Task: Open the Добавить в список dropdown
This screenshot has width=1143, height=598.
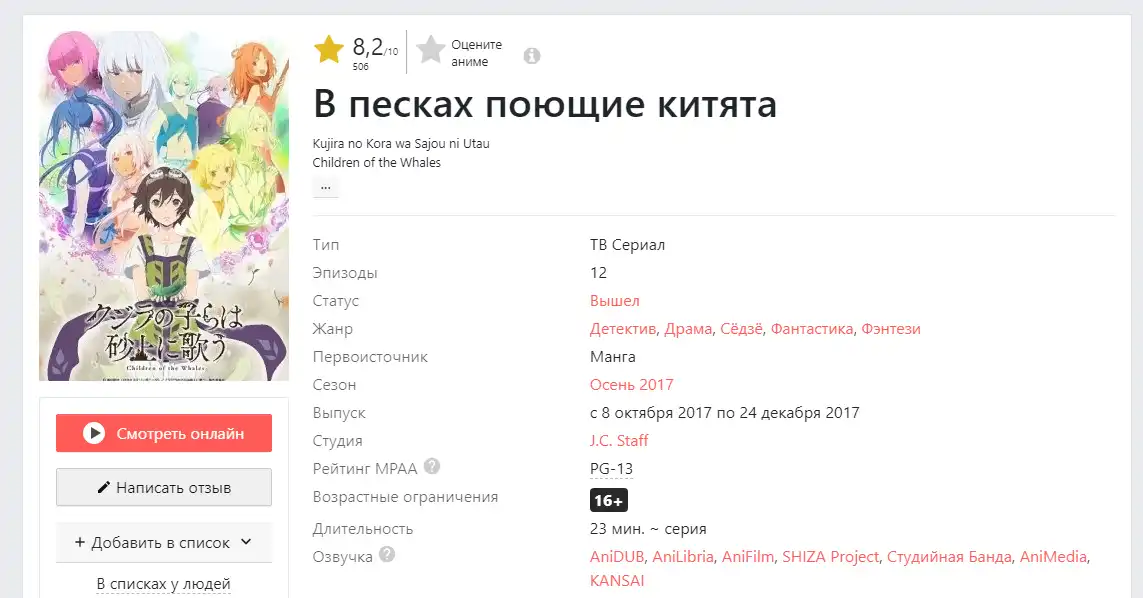Action: click(164, 543)
